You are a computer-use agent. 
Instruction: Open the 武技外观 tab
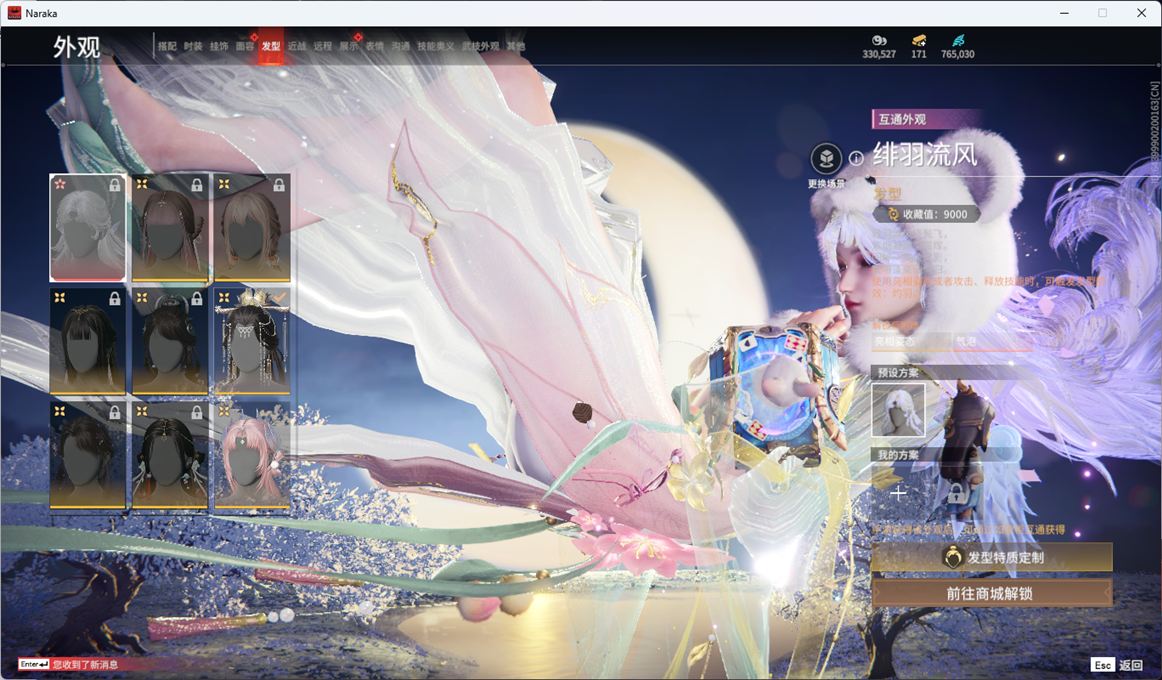click(x=480, y=46)
